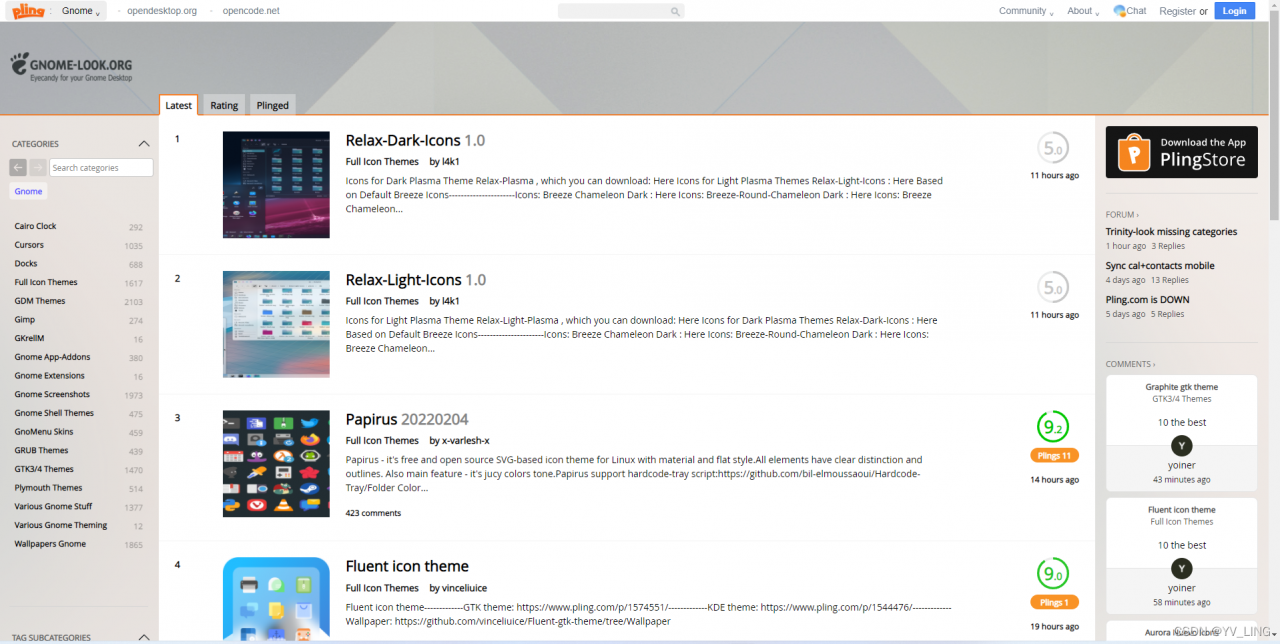This screenshot has width=1280, height=644.
Task: Open opendesktop.org link in top bar
Action: (162, 11)
